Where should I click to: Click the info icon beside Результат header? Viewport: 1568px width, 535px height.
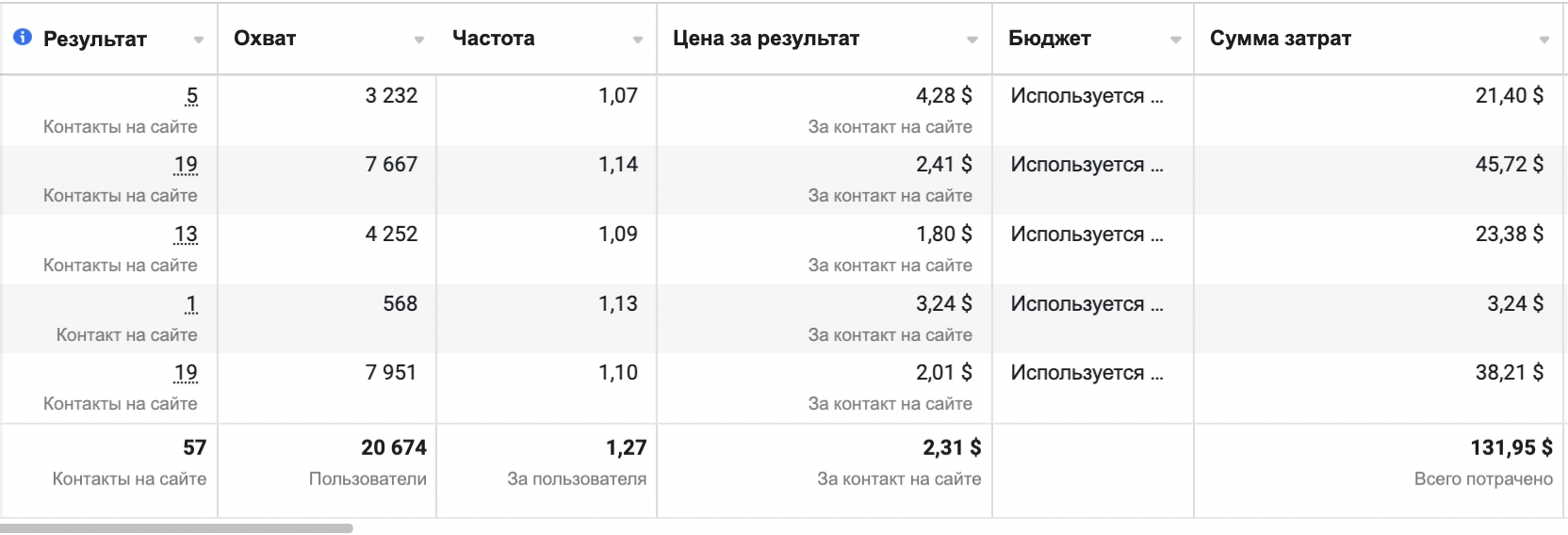pos(23,38)
